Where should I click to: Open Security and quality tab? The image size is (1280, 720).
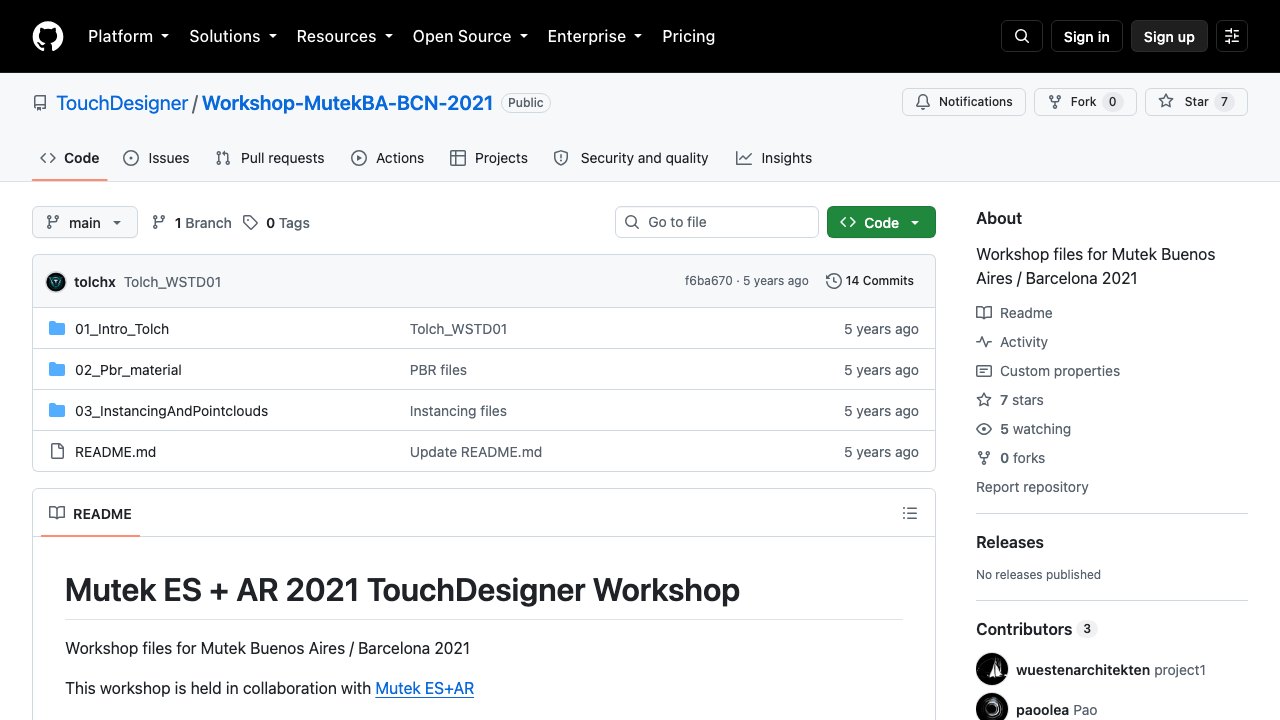[x=631, y=158]
